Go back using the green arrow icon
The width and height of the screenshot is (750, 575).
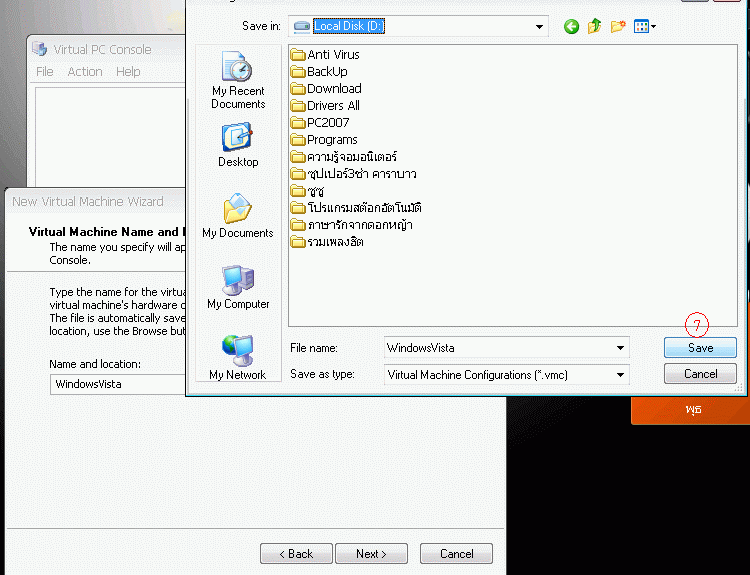(571, 26)
